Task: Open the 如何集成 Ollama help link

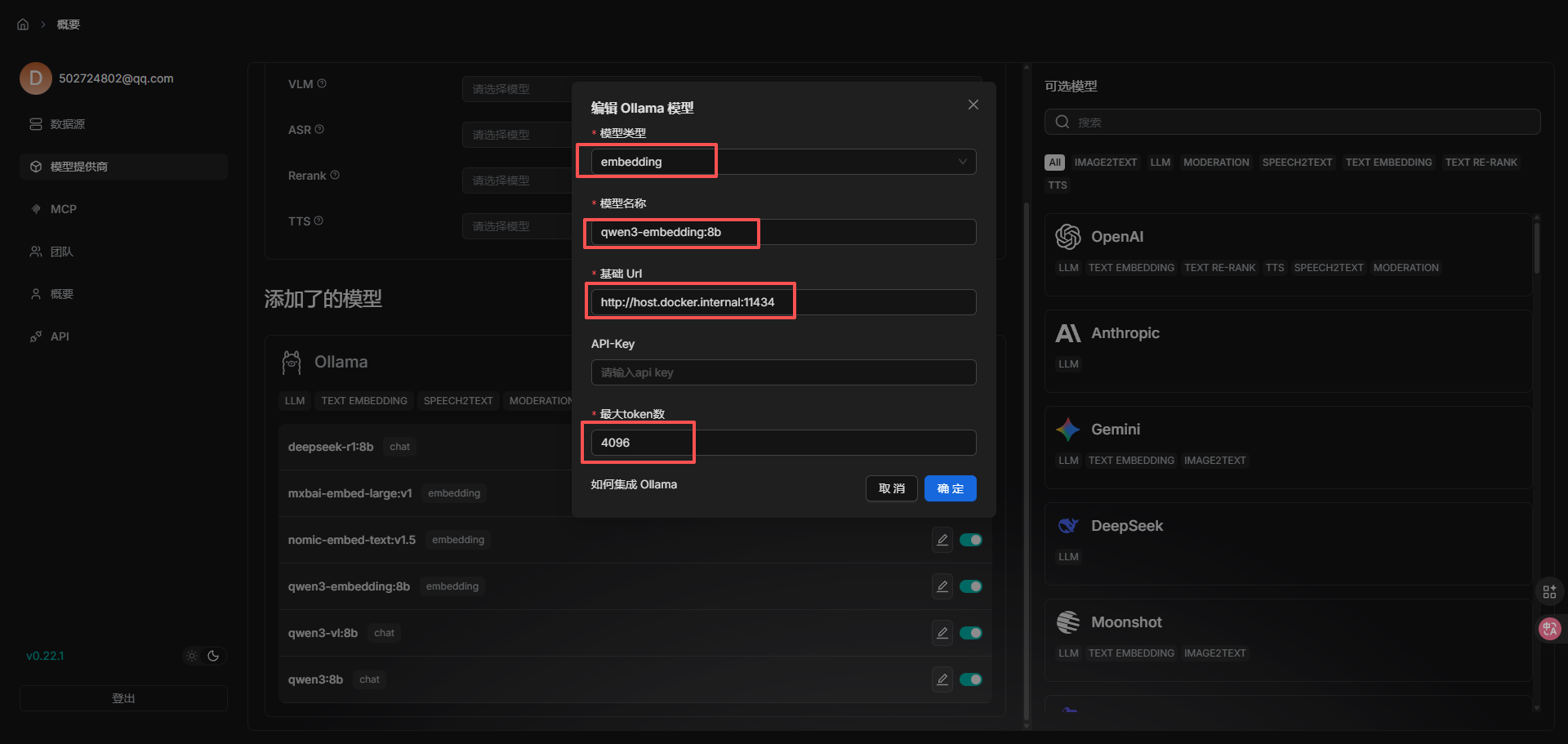Action: (634, 484)
